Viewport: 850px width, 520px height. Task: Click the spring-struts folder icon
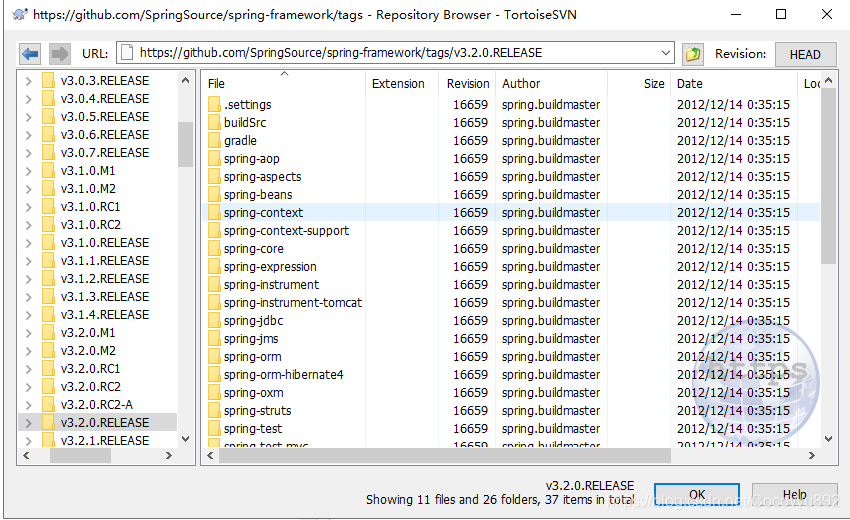[x=214, y=410]
